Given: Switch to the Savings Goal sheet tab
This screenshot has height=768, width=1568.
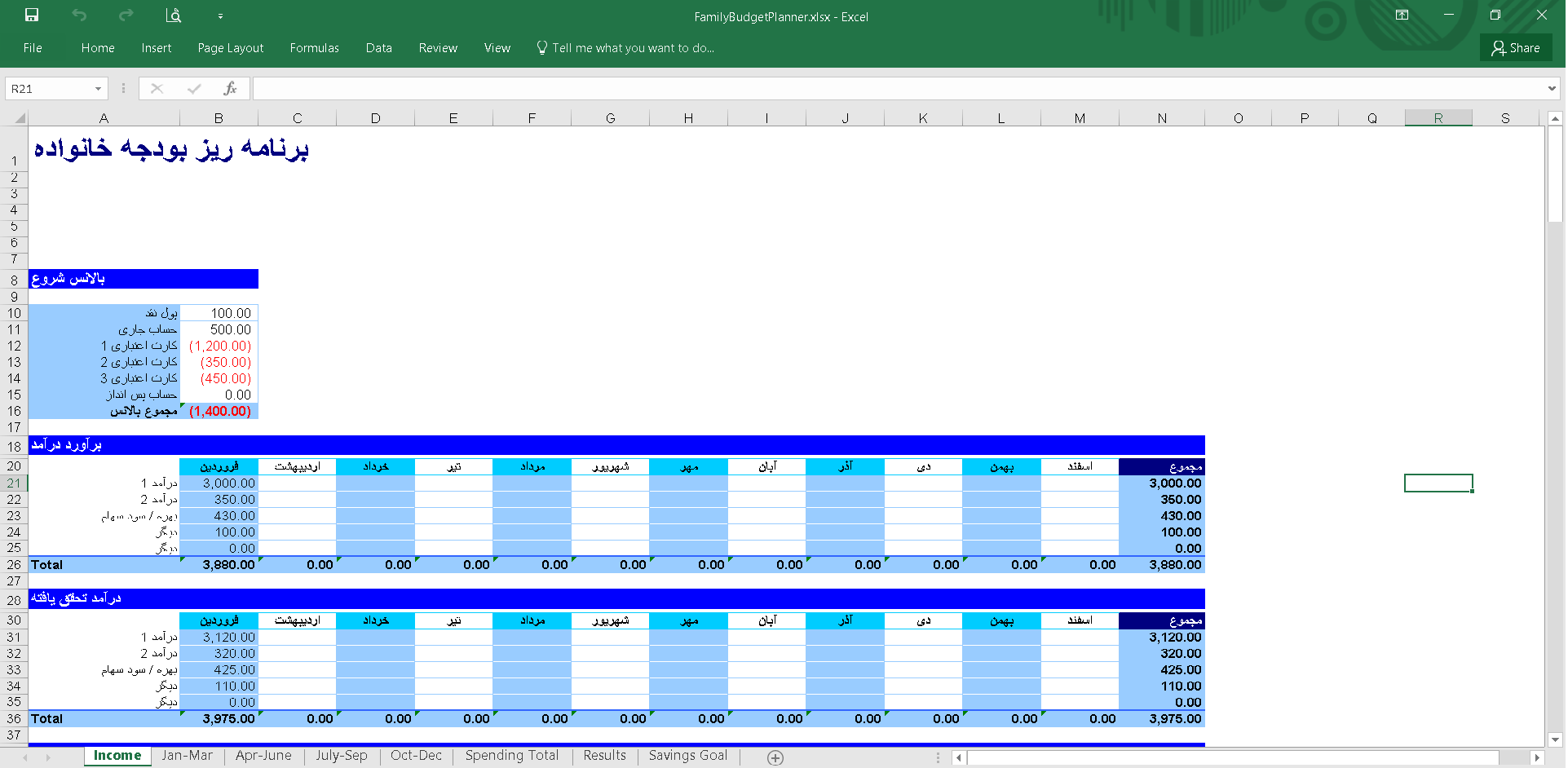Looking at the screenshot, I should [x=687, y=756].
